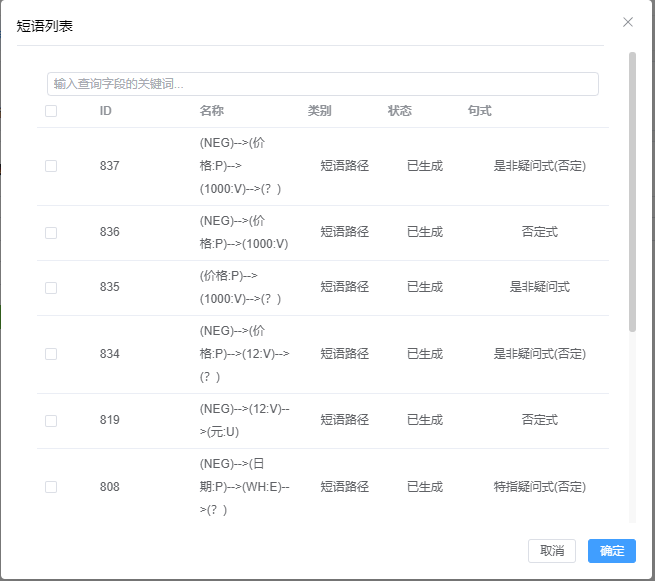Select ID cell 837
The height and width of the screenshot is (581, 655).
point(109,166)
